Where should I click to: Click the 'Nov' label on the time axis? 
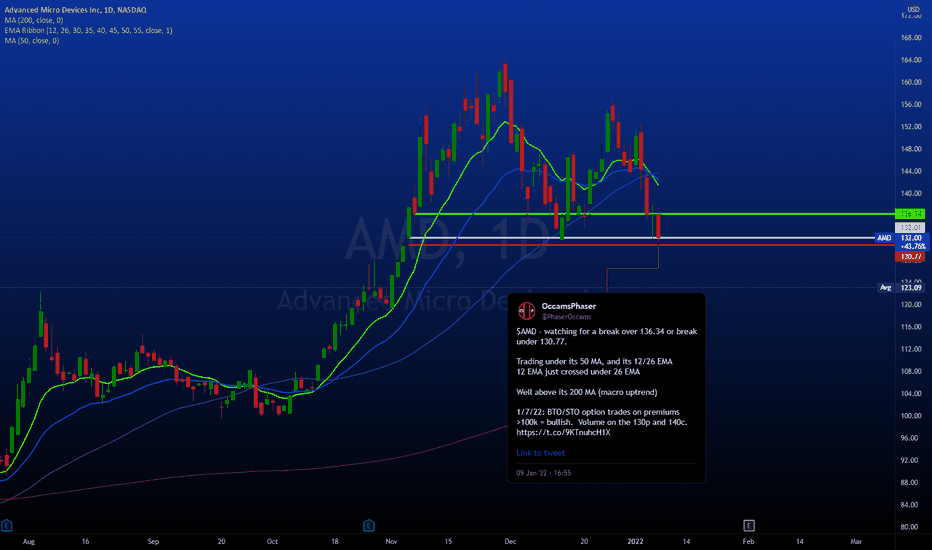point(391,541)
